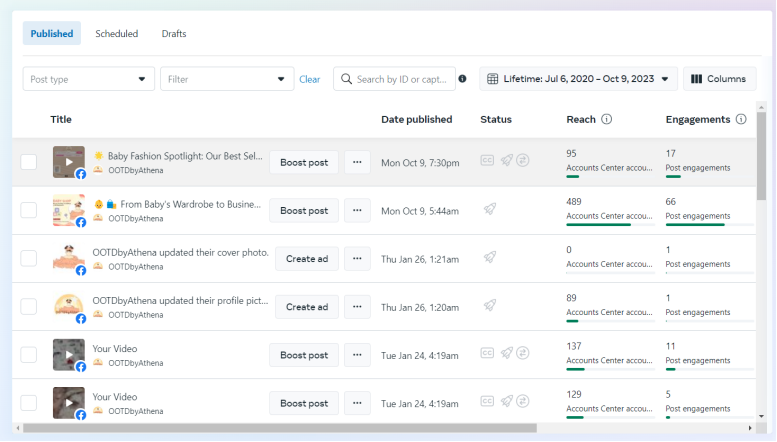Screen dimensions: 777x442
Task: Open the profile picture update thumbnail
Action: (69, 306)
